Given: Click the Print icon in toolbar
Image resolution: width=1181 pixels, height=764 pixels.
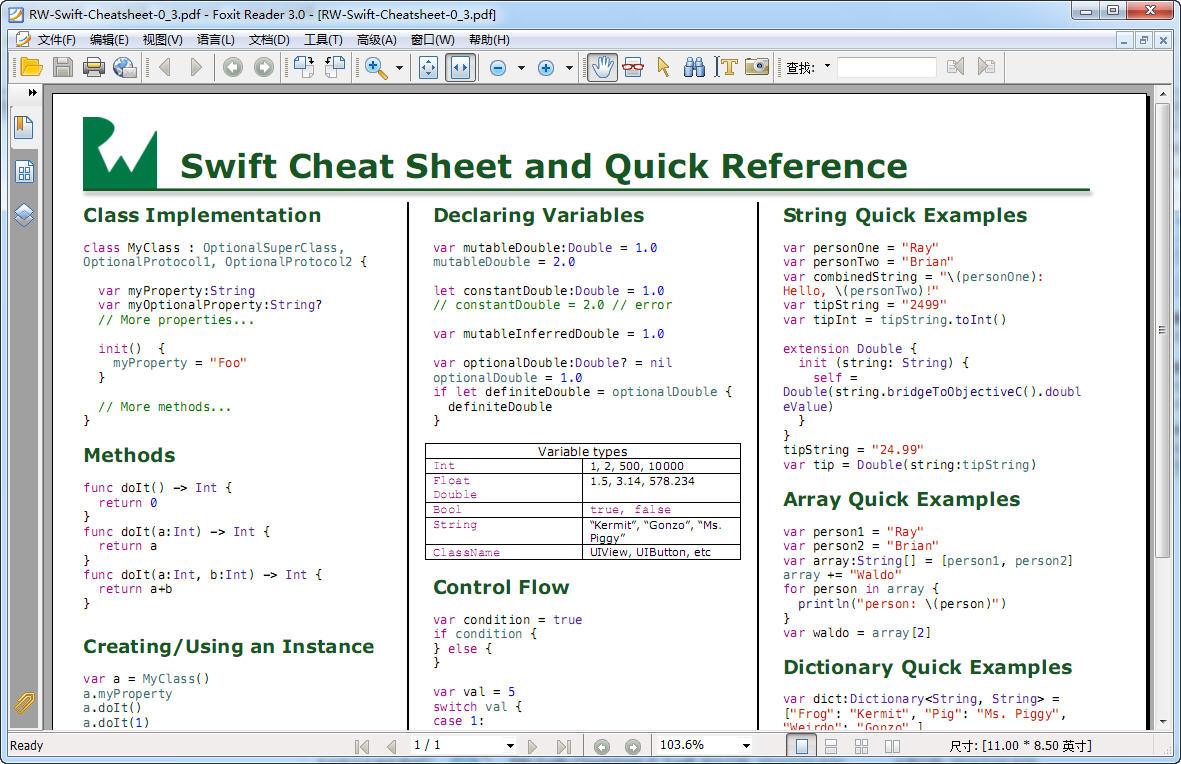Looking at the screenshot, I should [94, 67].
